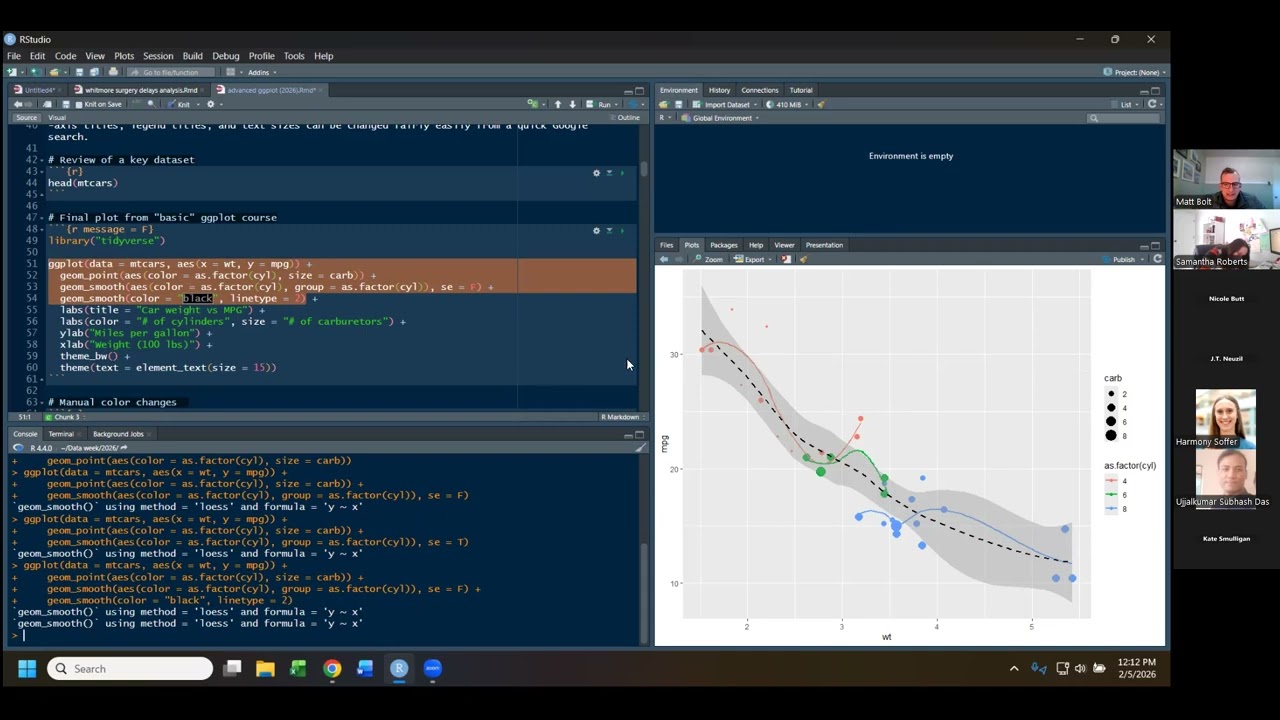Collapse the 'Review of a key dataset' section at line 42
This screenshot has width=1280, height=720.
coord(42,160)
